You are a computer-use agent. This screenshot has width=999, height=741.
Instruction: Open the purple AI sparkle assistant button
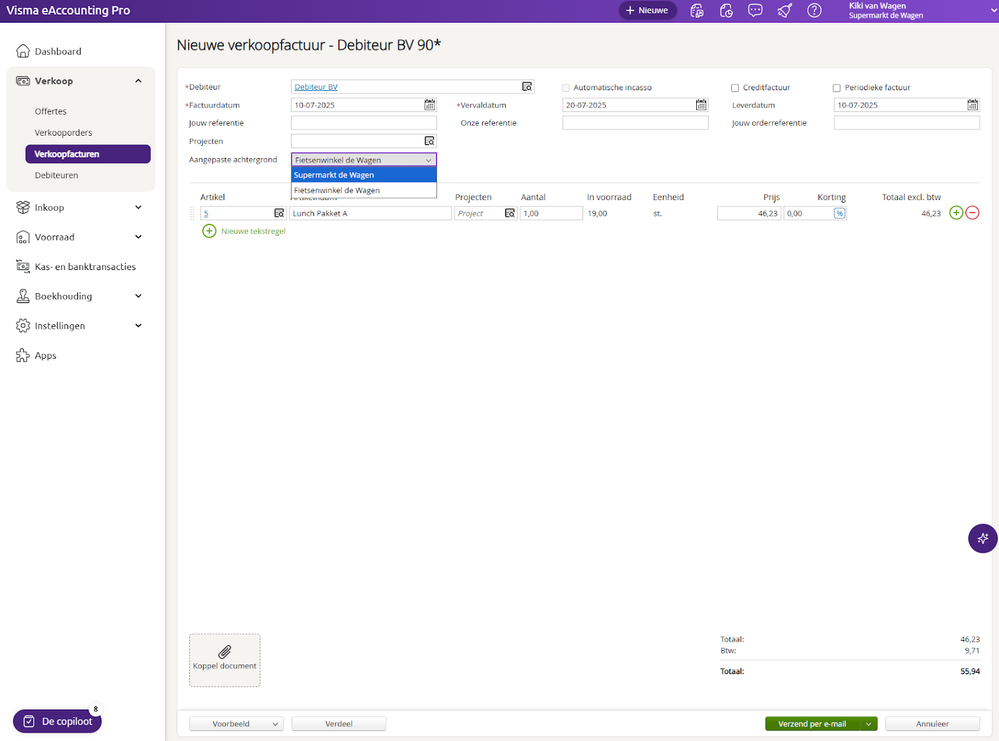983,538
